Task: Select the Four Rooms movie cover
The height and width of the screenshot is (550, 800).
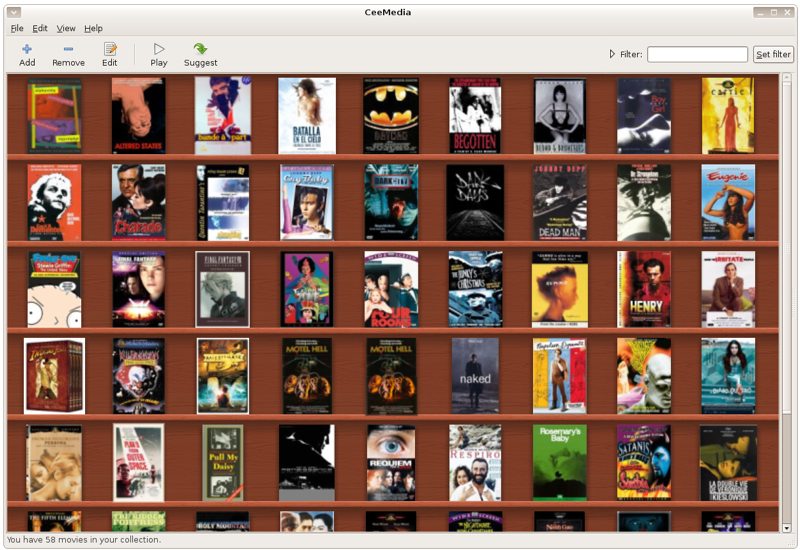Action: pos(391,289)
